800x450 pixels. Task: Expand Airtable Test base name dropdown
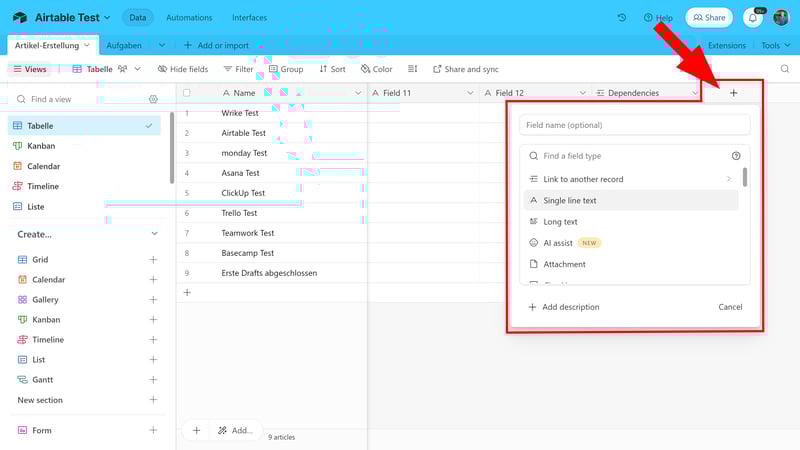107,17
